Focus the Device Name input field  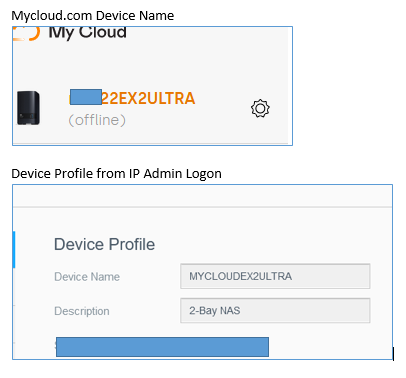click(275, 276)
